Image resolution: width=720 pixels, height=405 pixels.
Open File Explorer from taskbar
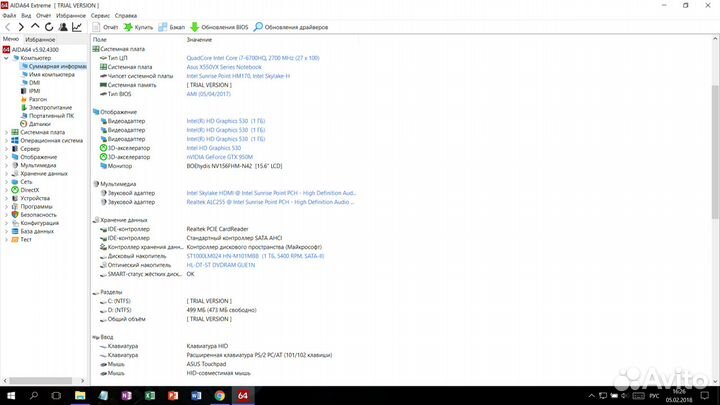point(80,395)
